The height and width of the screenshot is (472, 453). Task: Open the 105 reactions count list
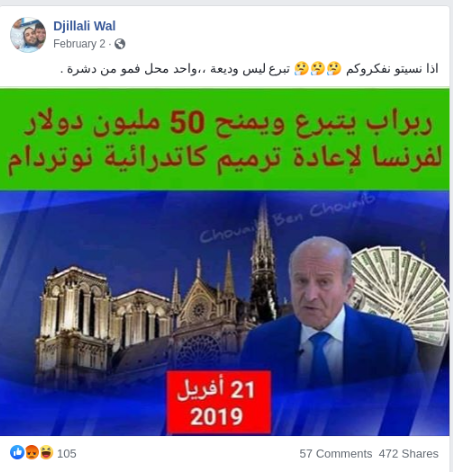[67, 454]
